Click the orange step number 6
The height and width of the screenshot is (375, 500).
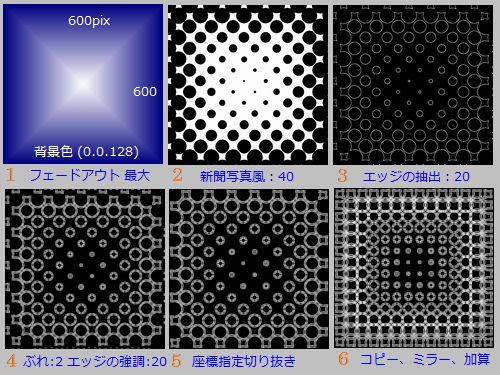tap(343, 359)
